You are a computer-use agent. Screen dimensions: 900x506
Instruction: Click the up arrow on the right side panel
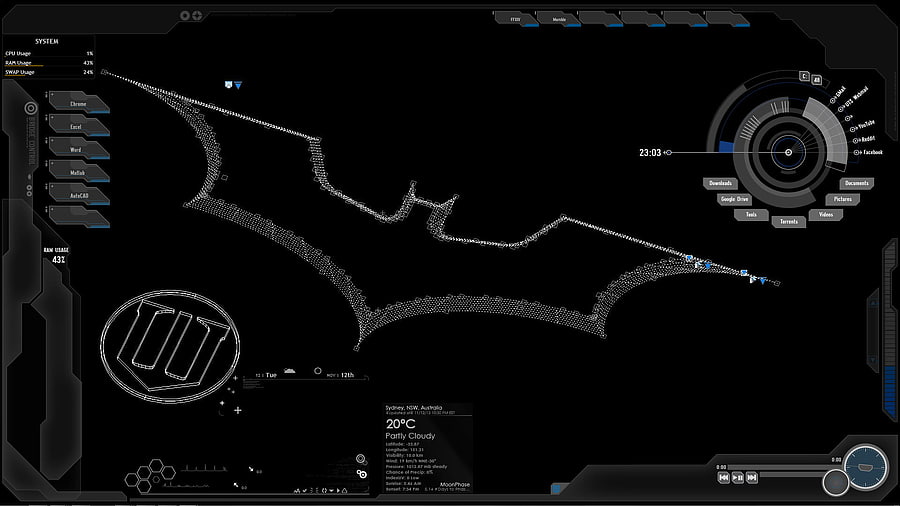click(874, 303)
